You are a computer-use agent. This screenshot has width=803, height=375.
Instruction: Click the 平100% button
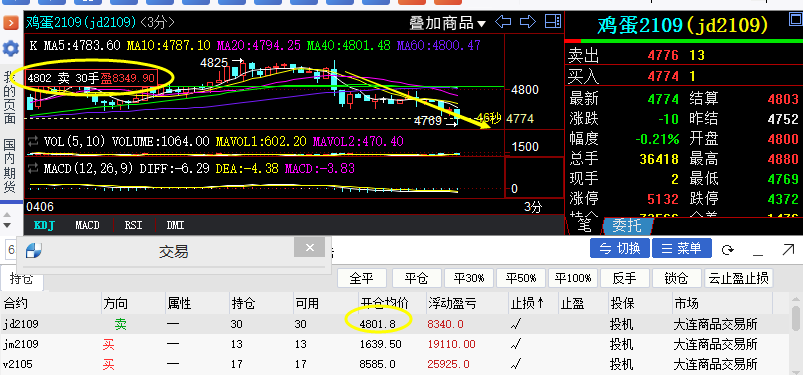pos(573,278)
